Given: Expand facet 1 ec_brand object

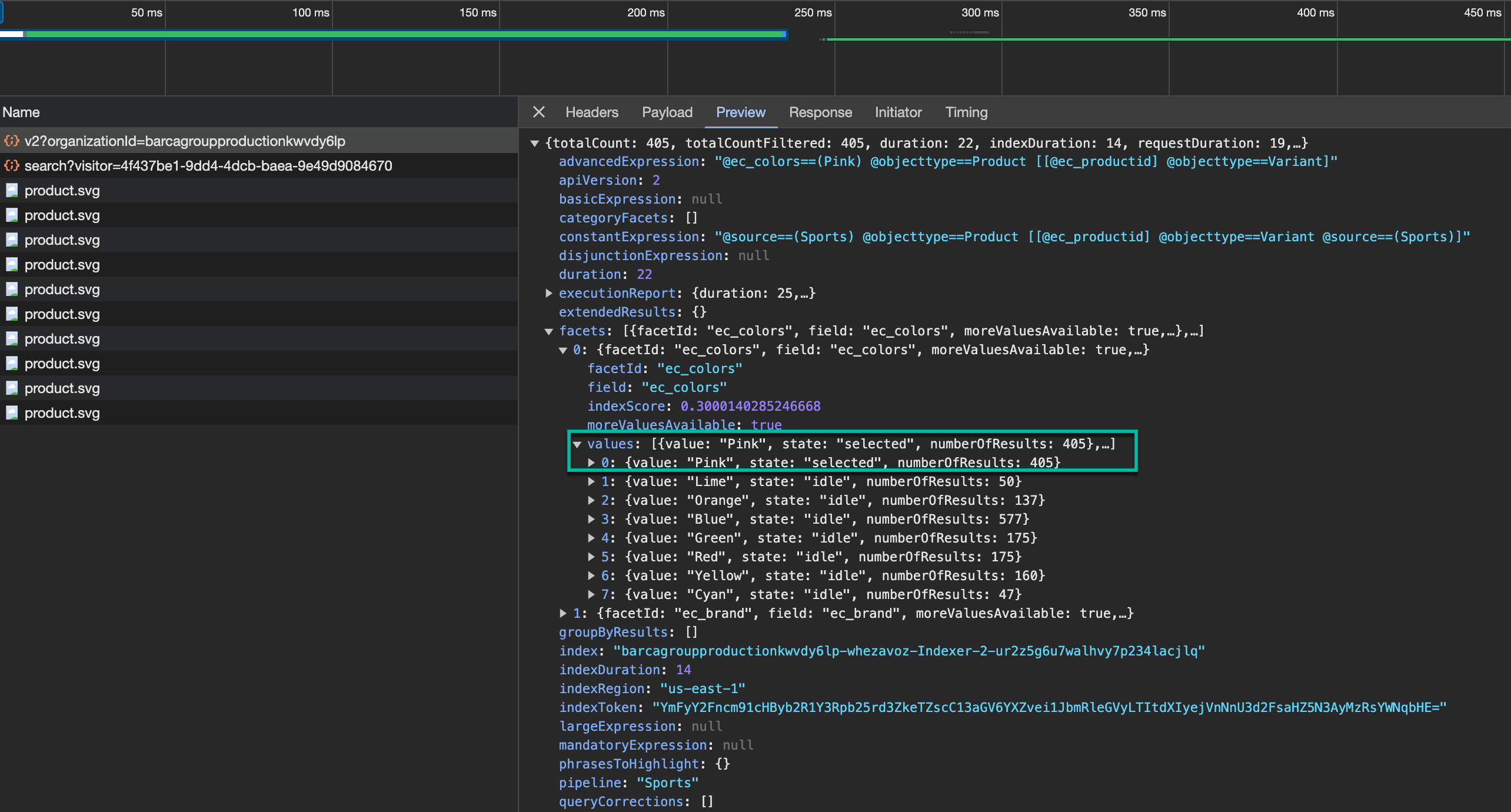Looking at the screenshot, I should pos(563,613).
